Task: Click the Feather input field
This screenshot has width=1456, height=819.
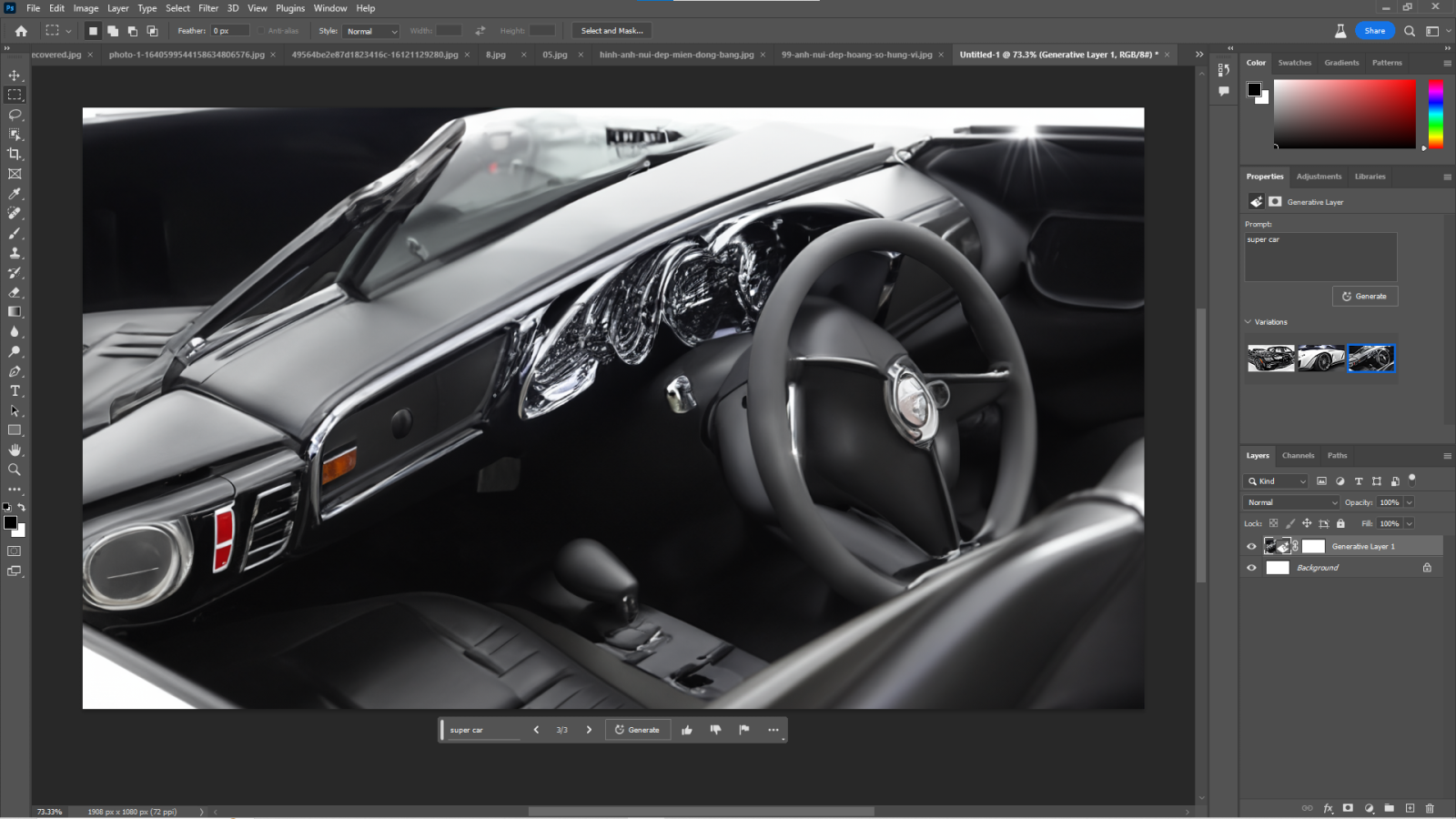Action: click(229, 31)
